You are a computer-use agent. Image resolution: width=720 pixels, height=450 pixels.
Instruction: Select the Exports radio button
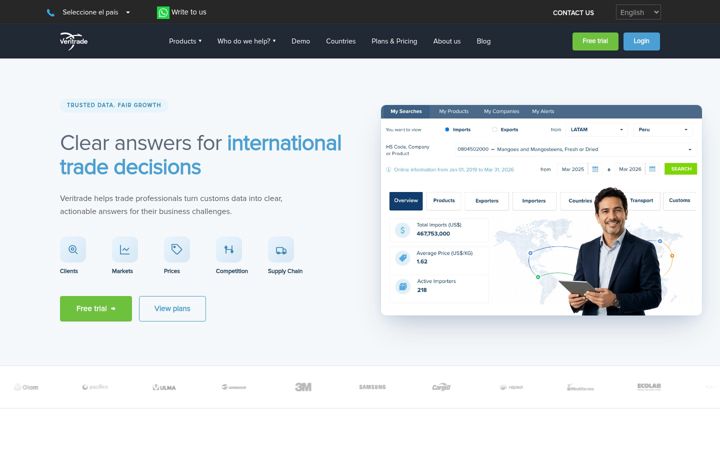[495, 129]
